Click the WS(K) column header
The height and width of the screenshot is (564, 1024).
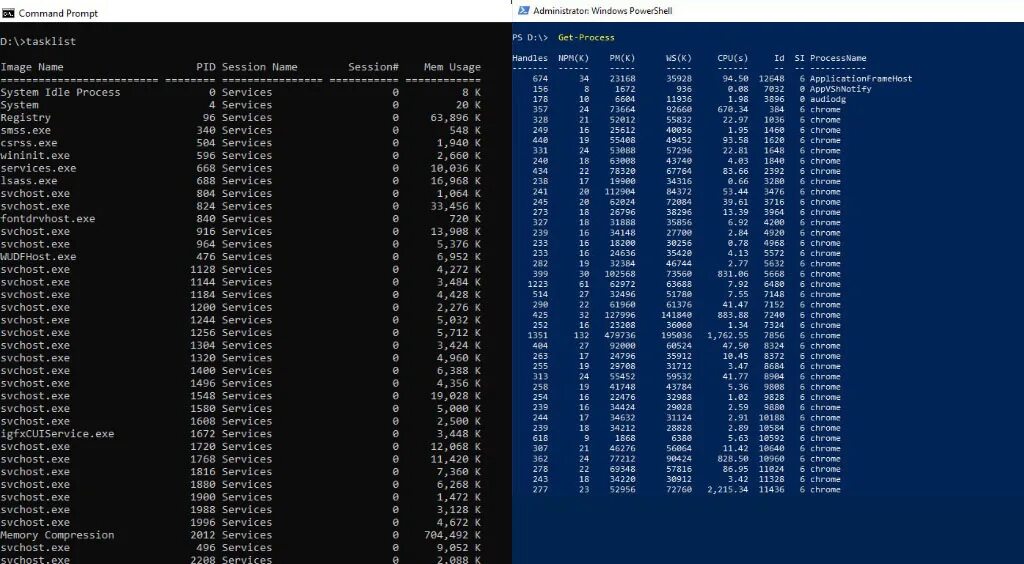click(x=679, y=58)
